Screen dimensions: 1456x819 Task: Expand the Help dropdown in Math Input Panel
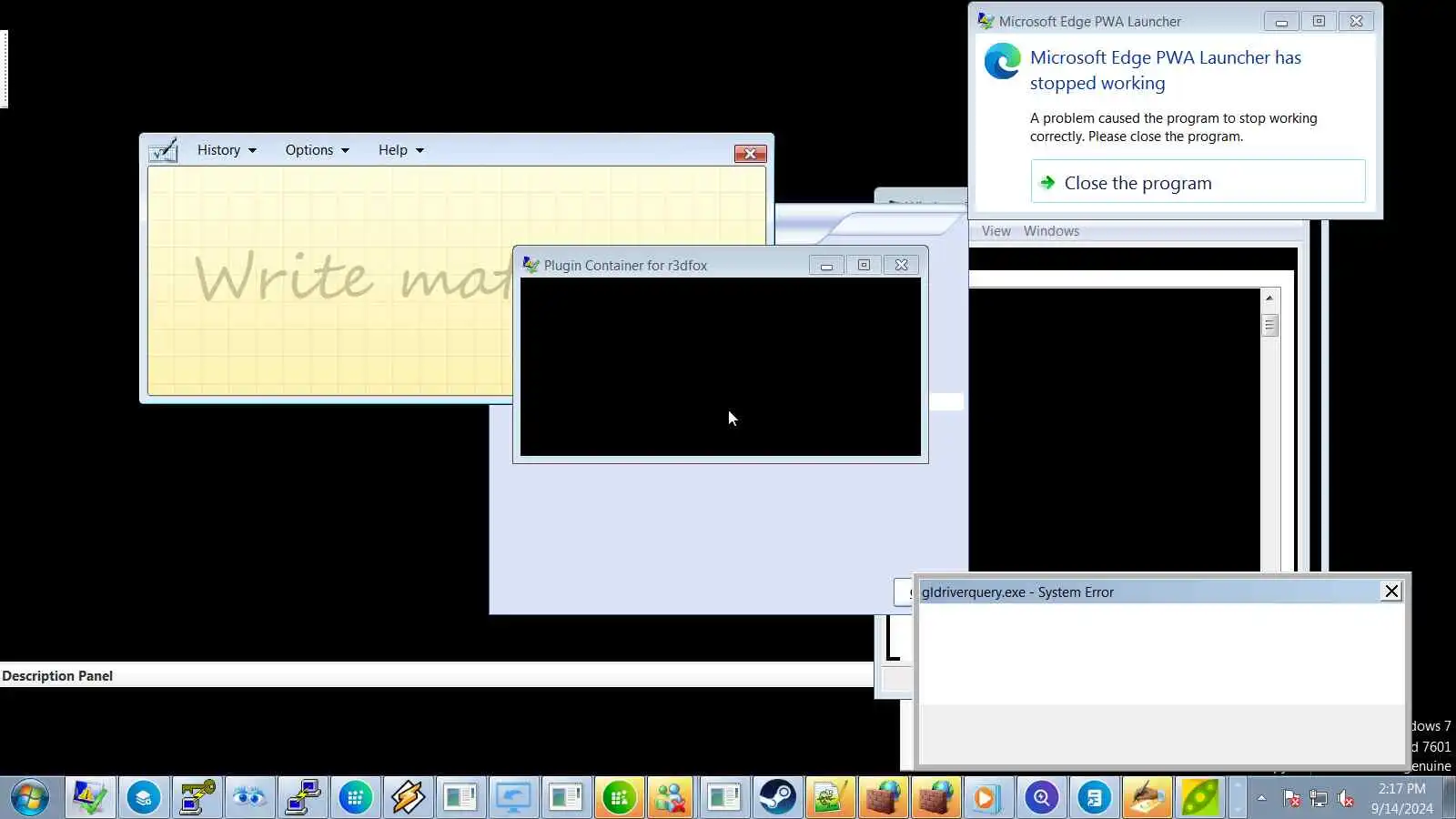[401, 150]
